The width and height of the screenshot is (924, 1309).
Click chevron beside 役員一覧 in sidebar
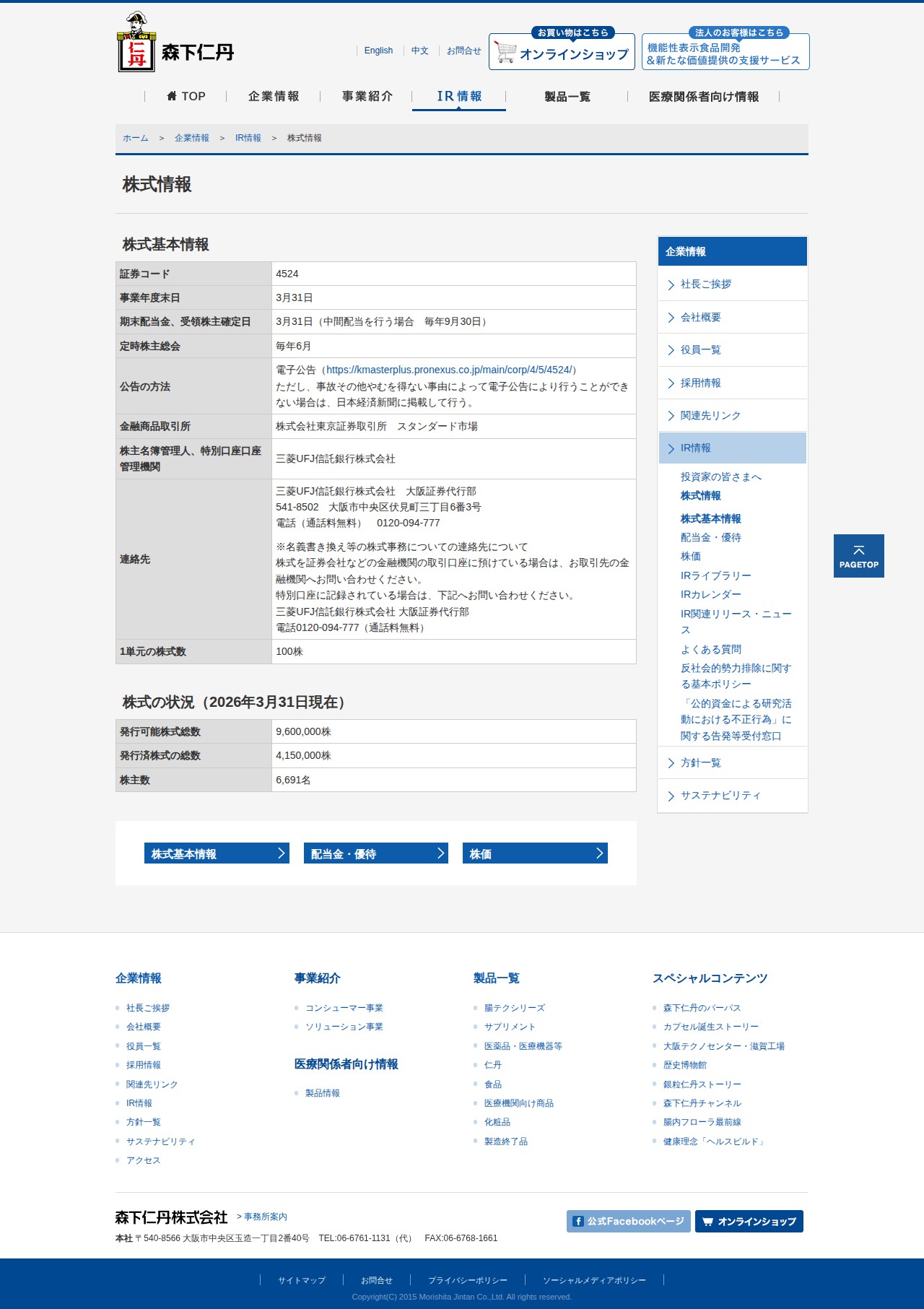click(671, 350)
